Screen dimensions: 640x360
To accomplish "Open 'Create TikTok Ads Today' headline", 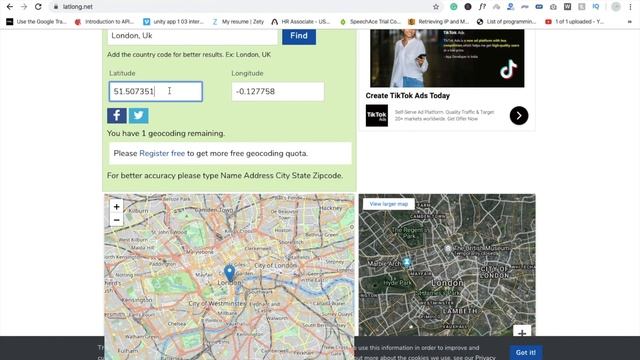I will point(407,96).
